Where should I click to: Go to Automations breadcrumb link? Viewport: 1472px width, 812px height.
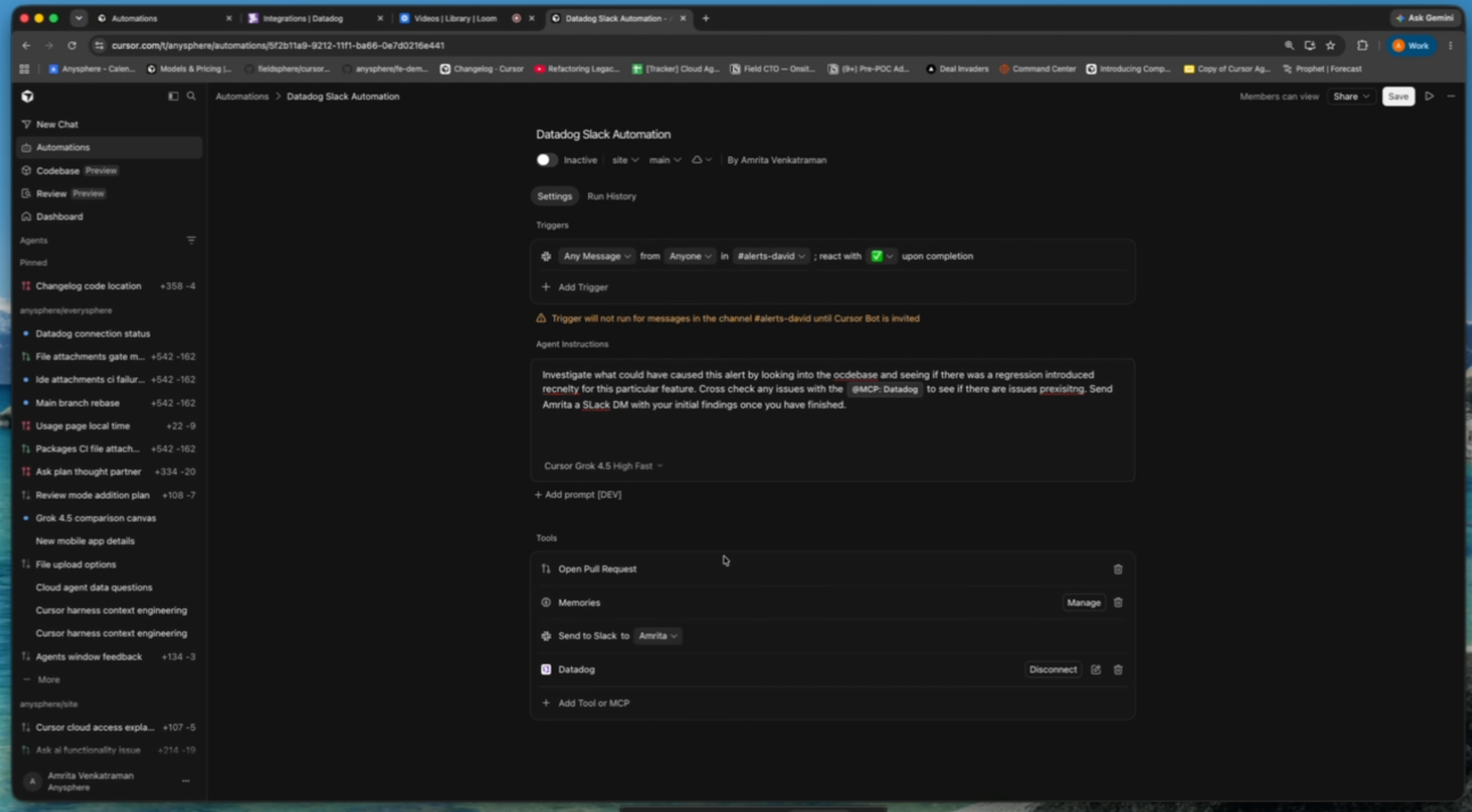click(241, 96)
